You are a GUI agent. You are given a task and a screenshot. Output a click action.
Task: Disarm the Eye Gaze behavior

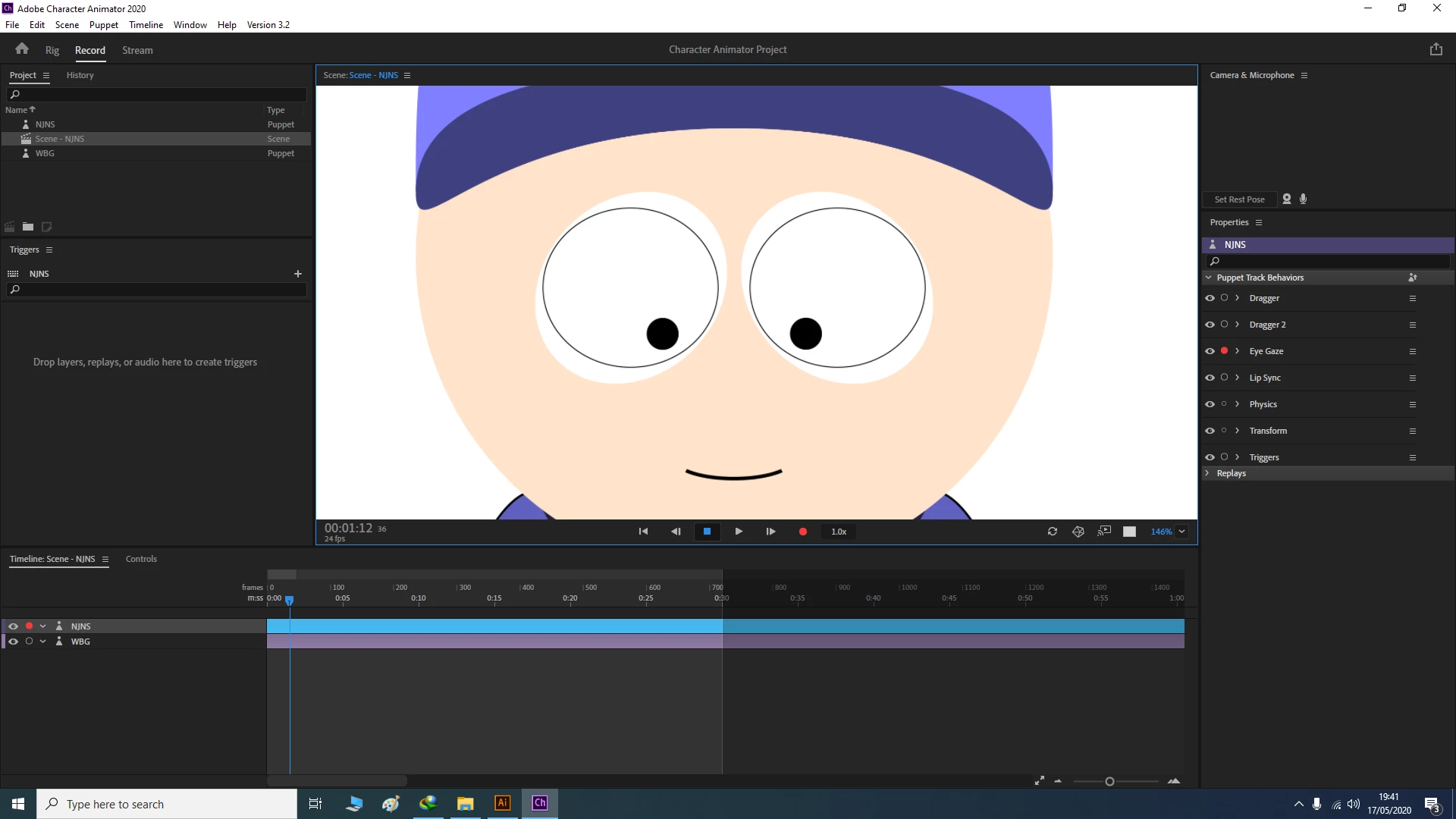1224,351
